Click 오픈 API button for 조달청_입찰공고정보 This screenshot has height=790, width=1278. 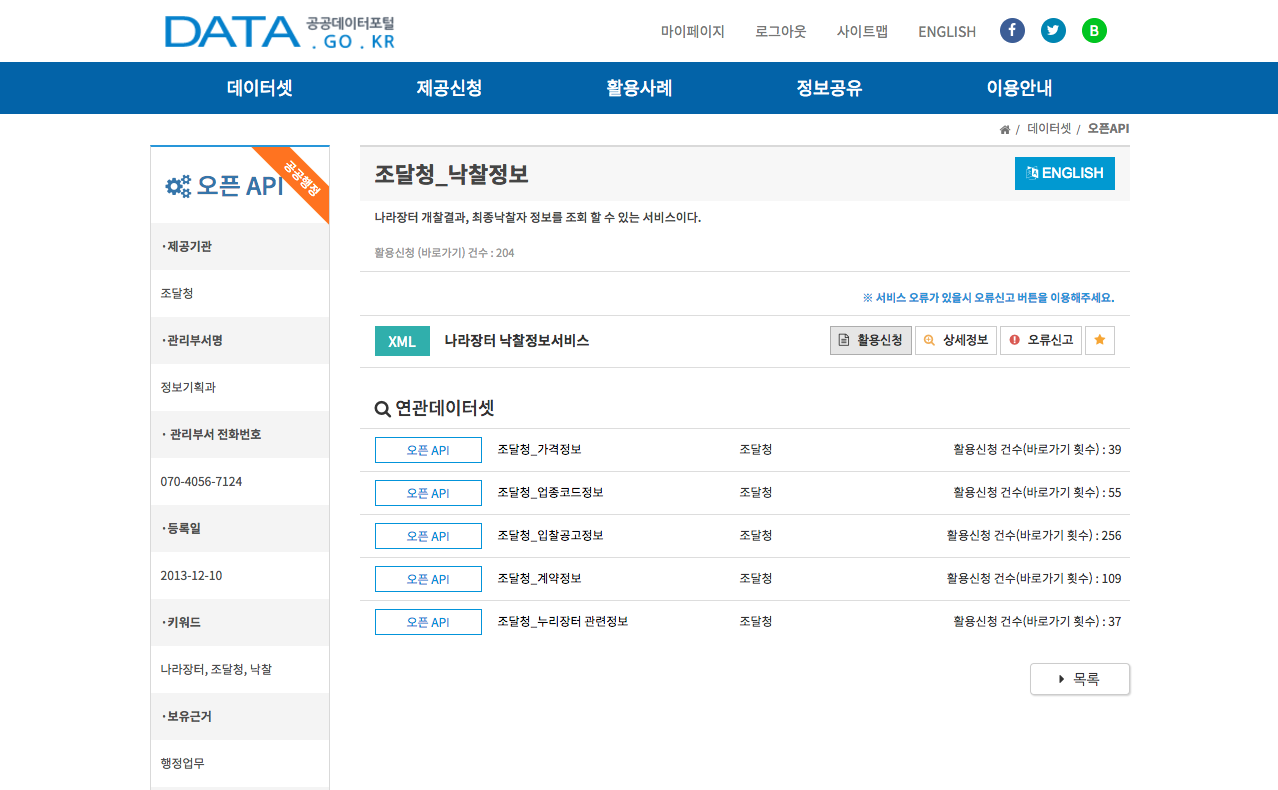coord(428,536)
